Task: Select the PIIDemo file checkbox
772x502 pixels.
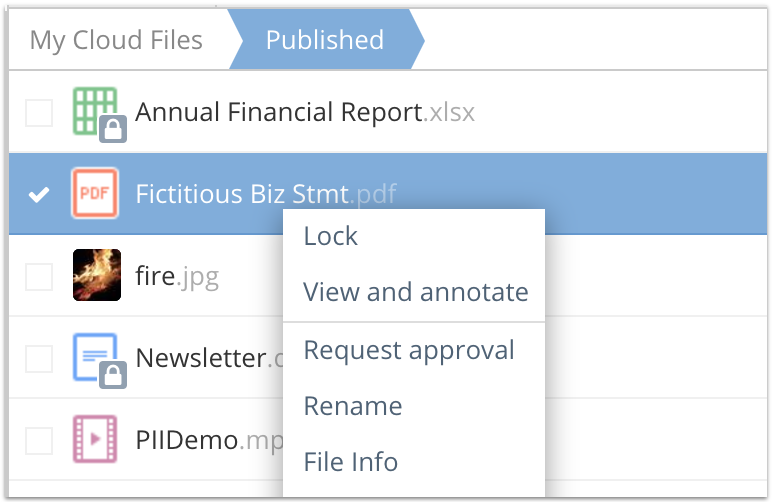Action: (39, 440)
